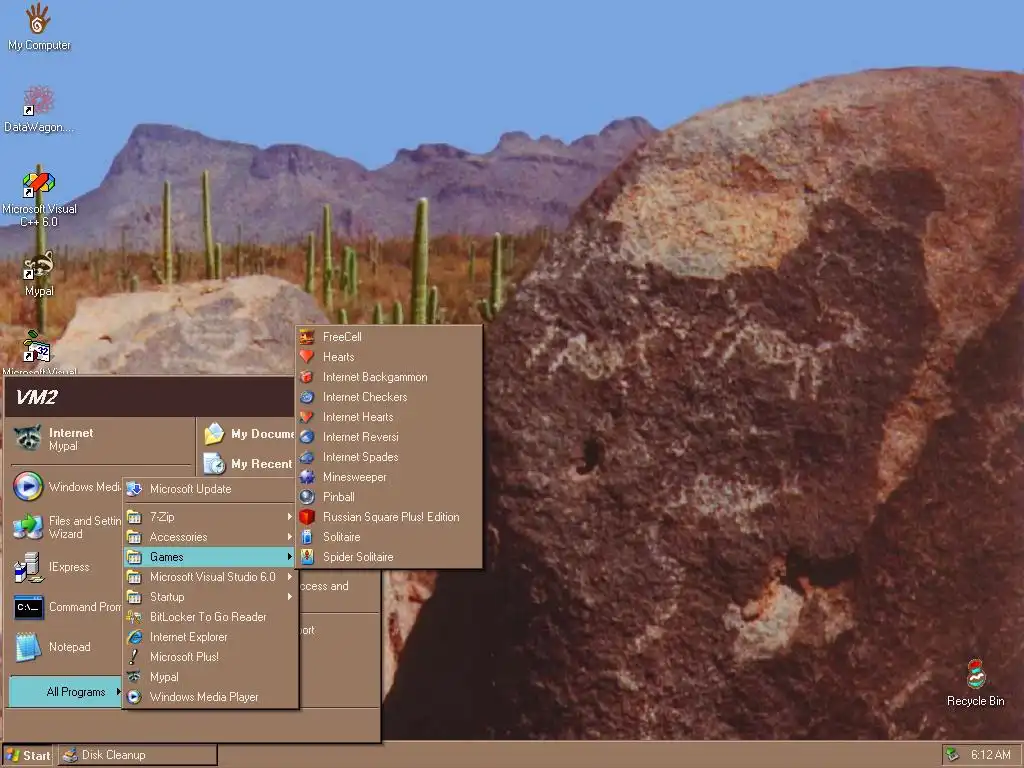Click the Internet Reversi icon

pyautogui.click(x=307, y=437)
